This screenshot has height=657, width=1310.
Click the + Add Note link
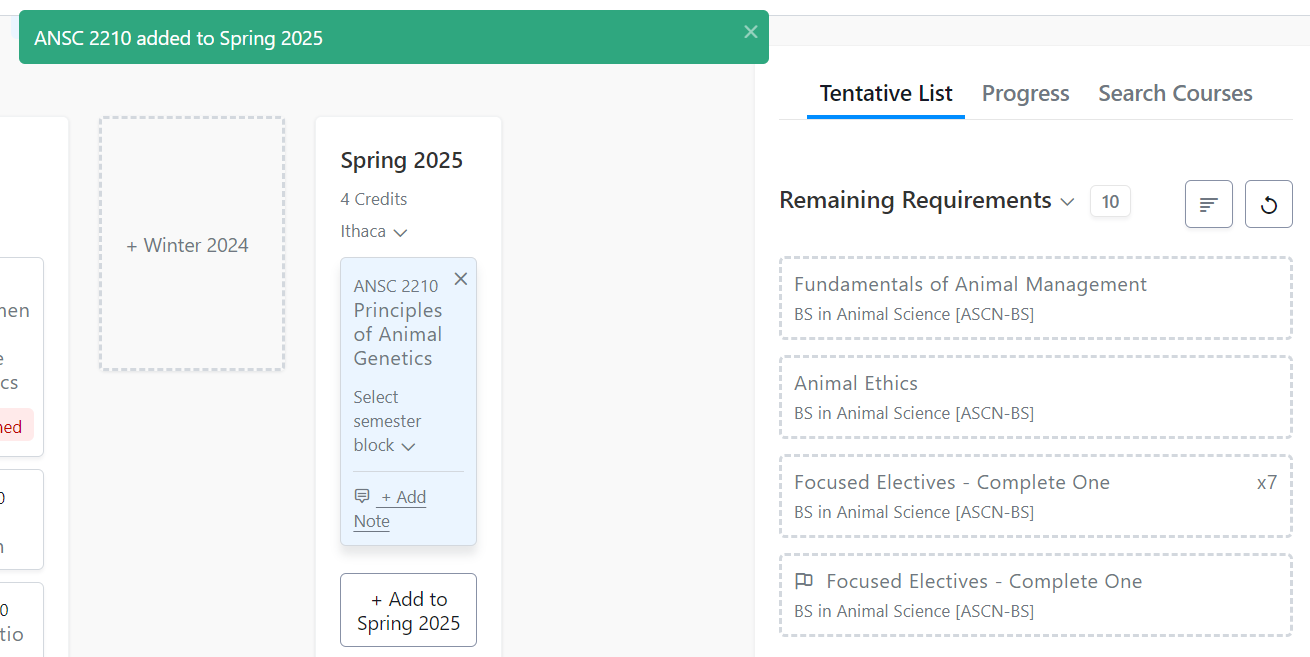(390, 509)
